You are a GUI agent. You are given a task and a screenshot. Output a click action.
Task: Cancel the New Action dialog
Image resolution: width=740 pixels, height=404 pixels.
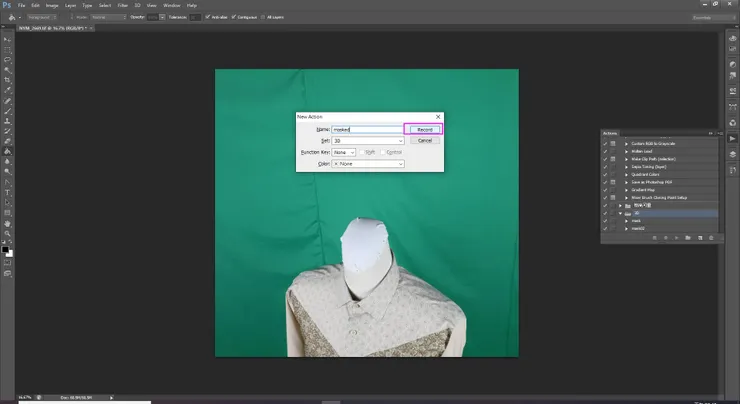click(x=423, y=141)
